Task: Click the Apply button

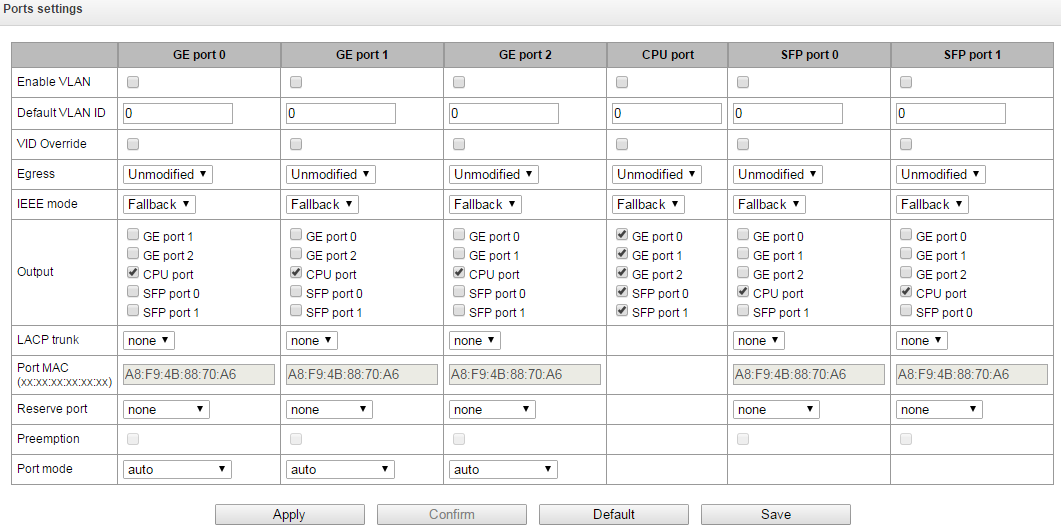Action: [289, 514]
